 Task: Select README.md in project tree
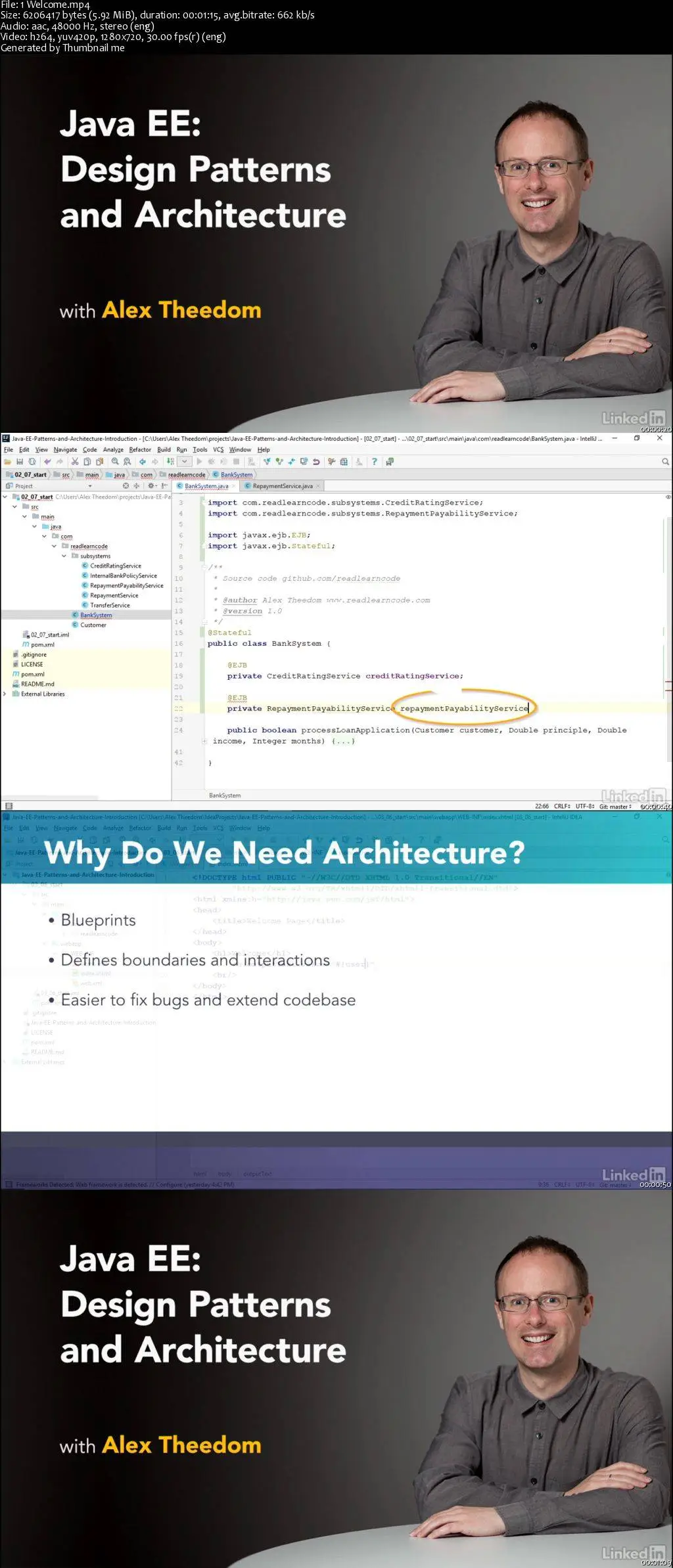[x=34, y=684]
